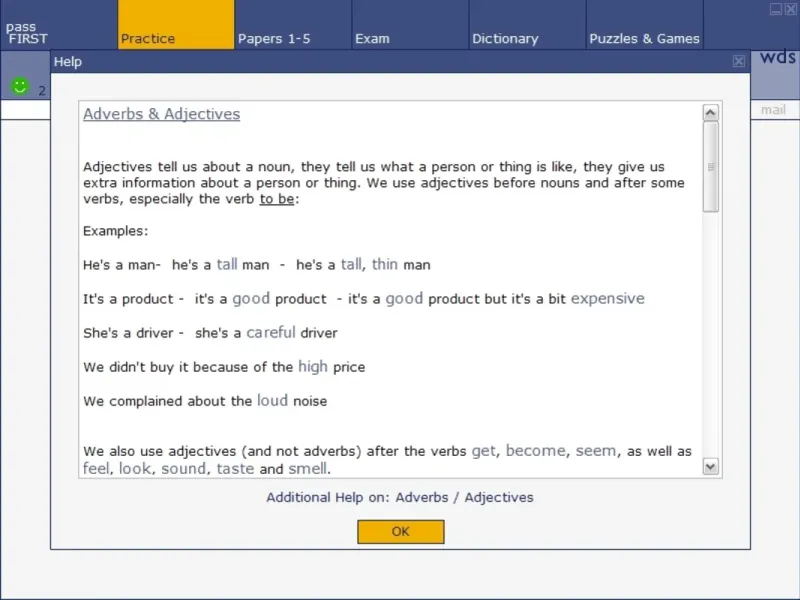Click the highlighted word 'high'
Screen dimensions: 800x600
(x=313, y=367)
